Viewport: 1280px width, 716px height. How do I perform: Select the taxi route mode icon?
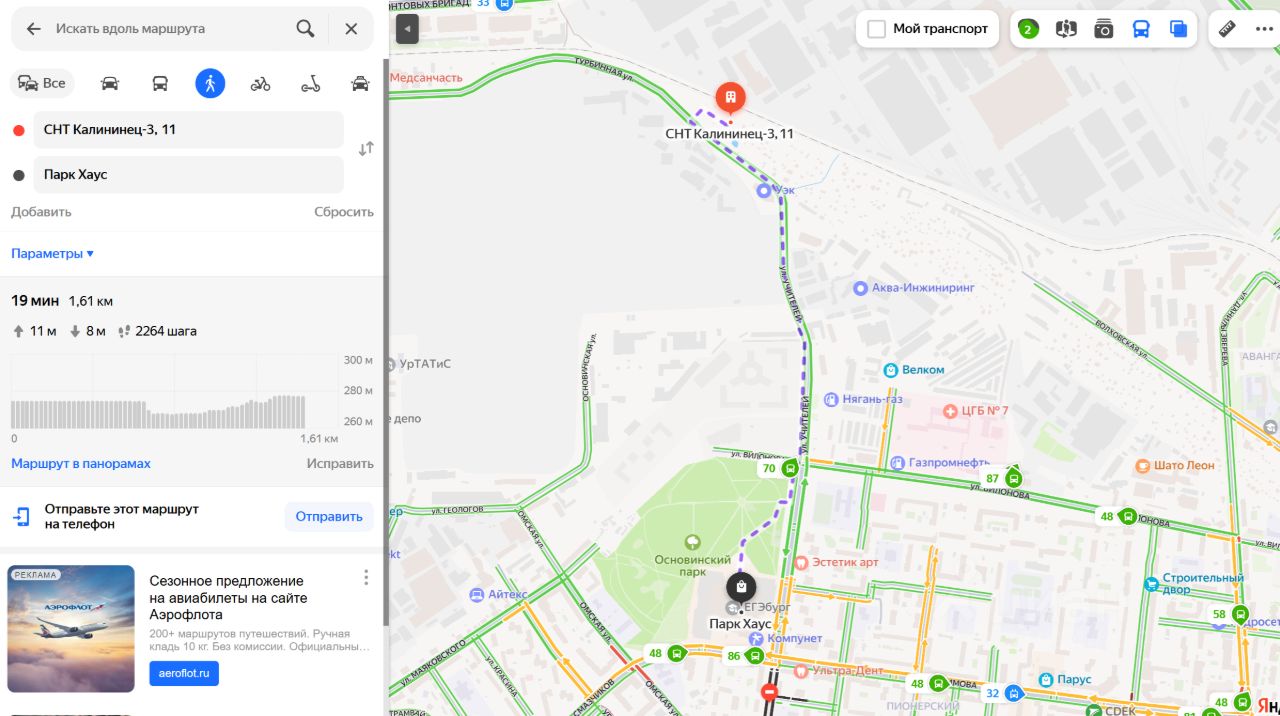[360, 83]
